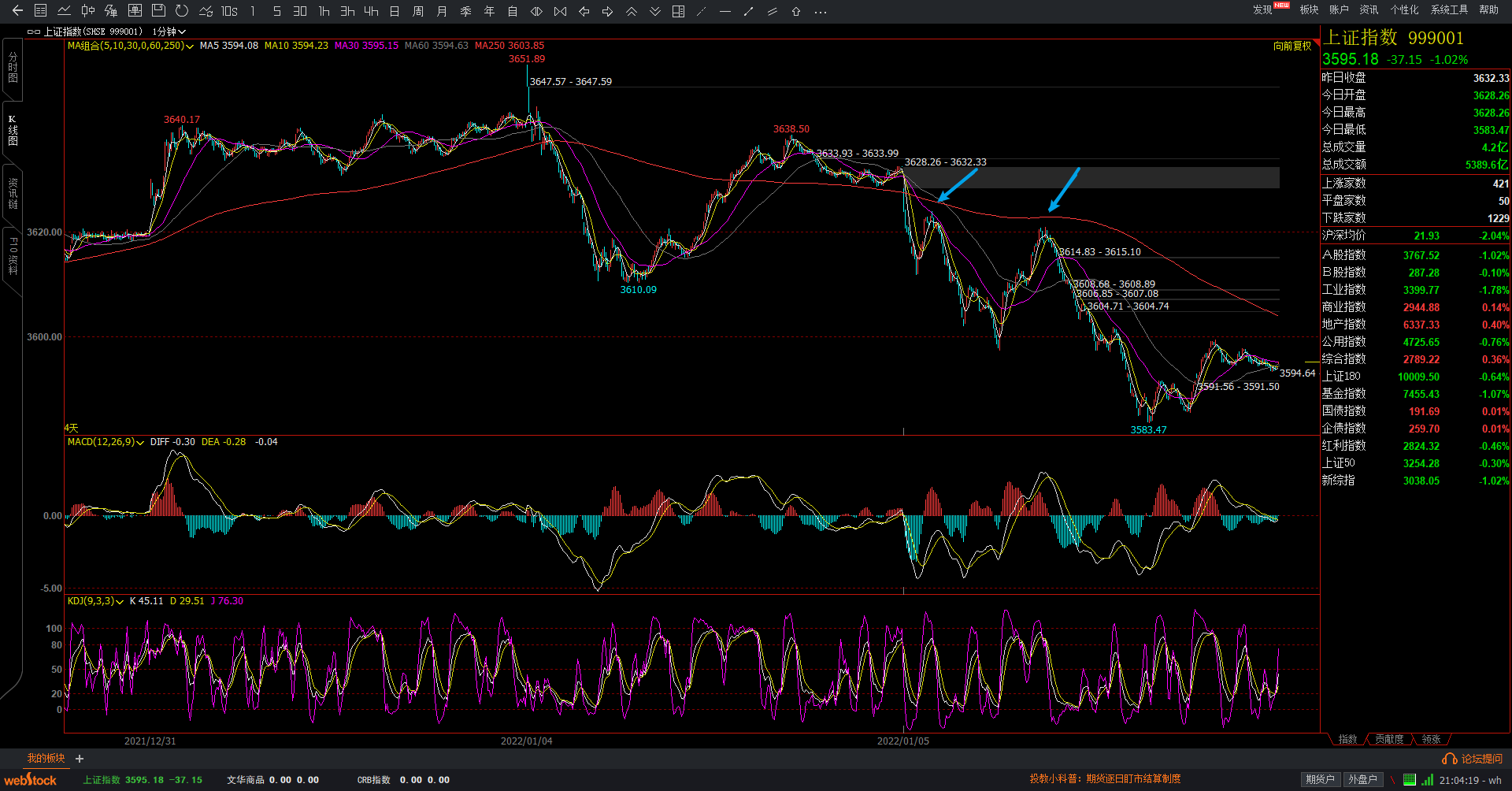The width and height of the screenshot is (1512, 791).
Task: Toggle the side panel layout icon
Action: pos(678,11)
